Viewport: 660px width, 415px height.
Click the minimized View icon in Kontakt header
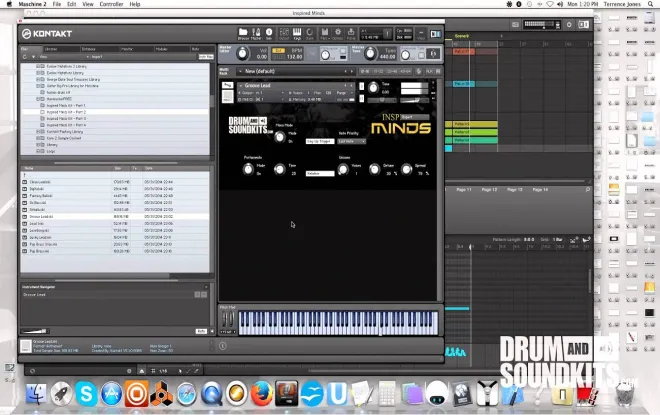click(420, 34)
